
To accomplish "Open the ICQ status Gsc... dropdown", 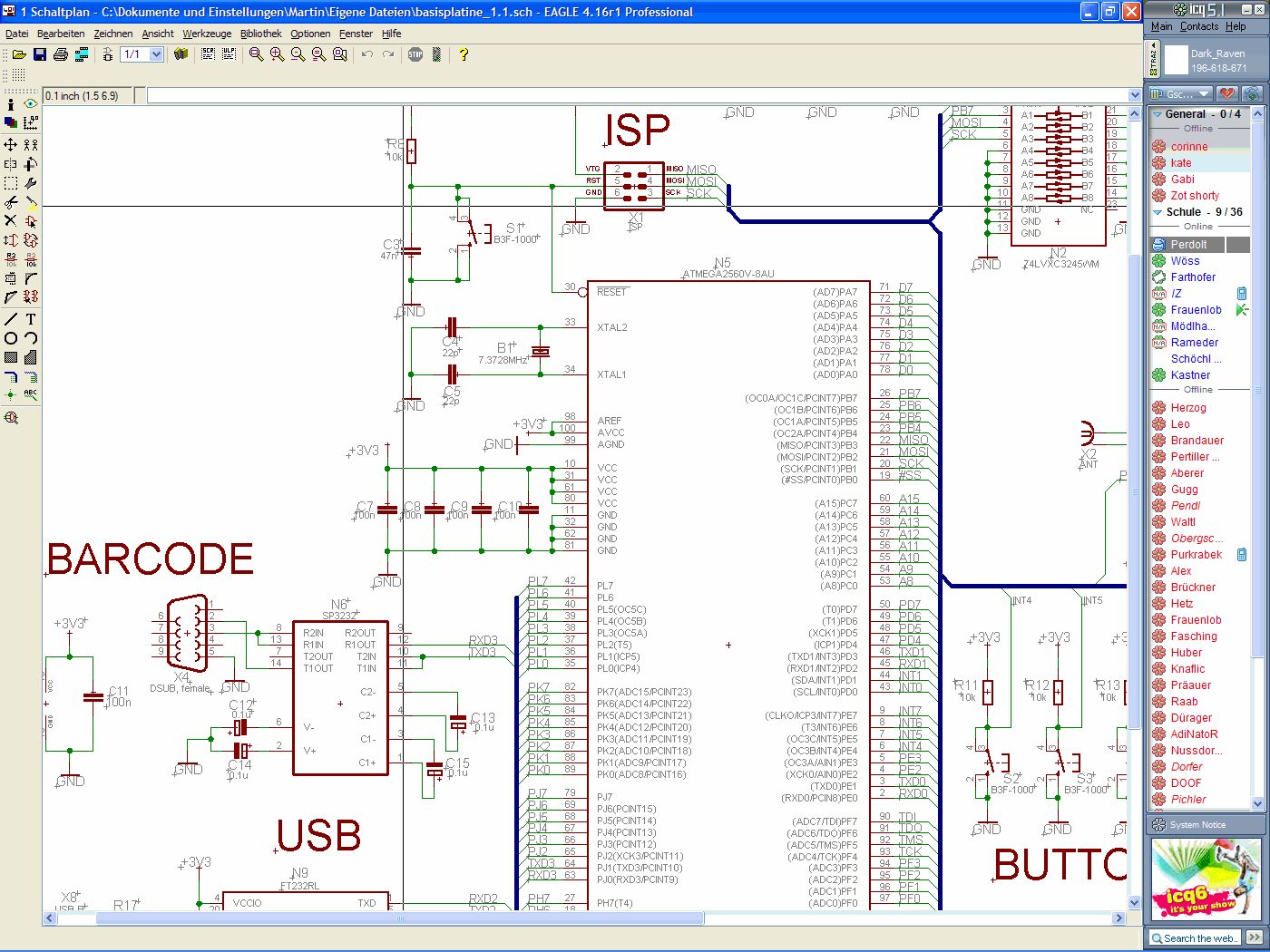I will (1179, 93).
